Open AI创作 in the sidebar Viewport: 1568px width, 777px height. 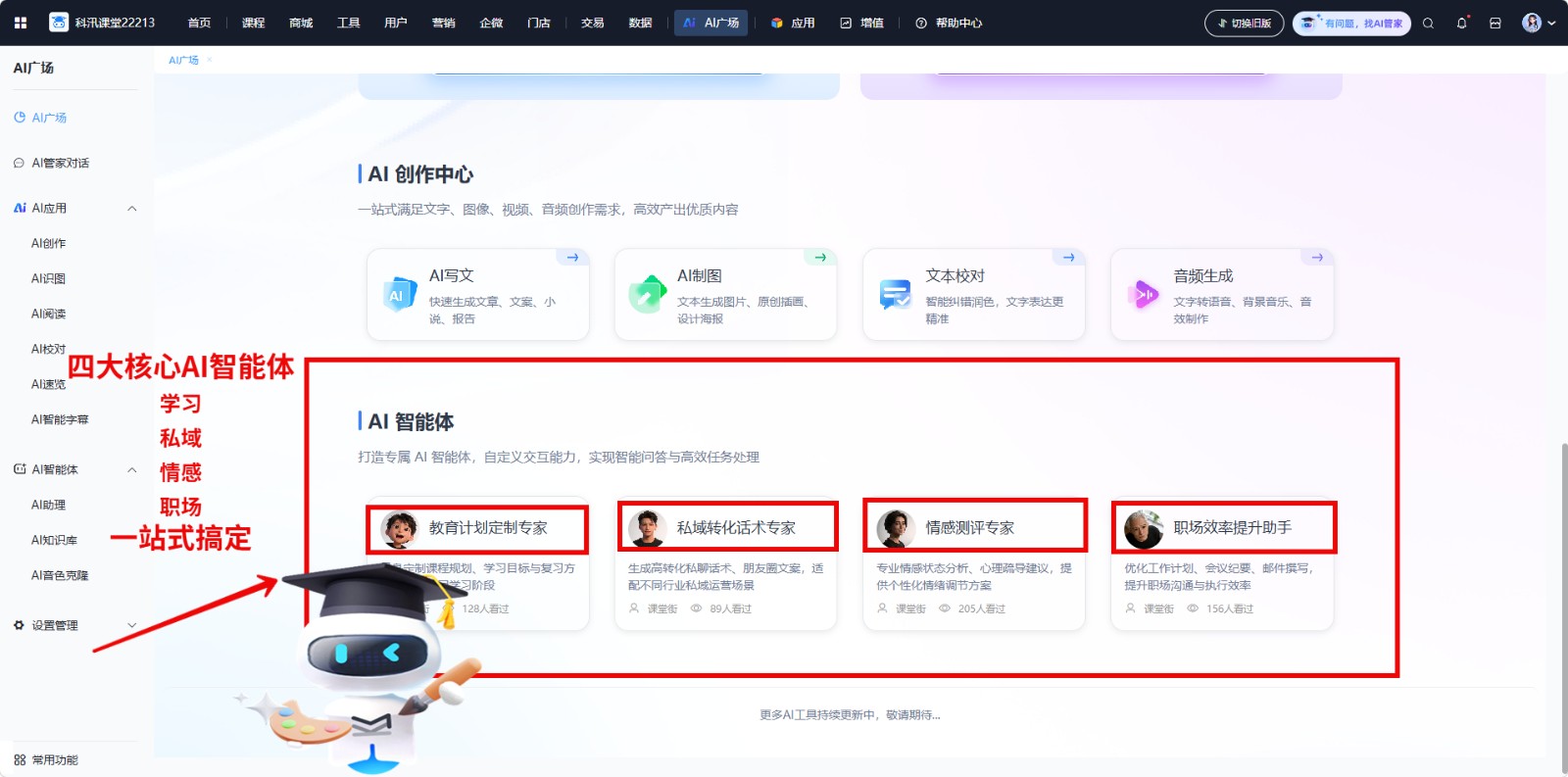pos(49,243)
